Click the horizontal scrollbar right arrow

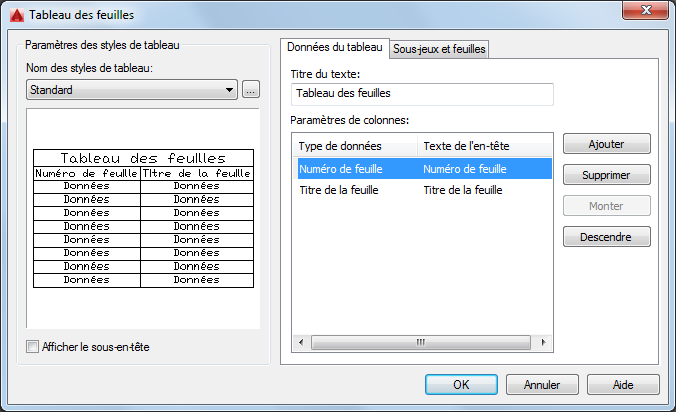pyautogui.click(x=543, y=342)
